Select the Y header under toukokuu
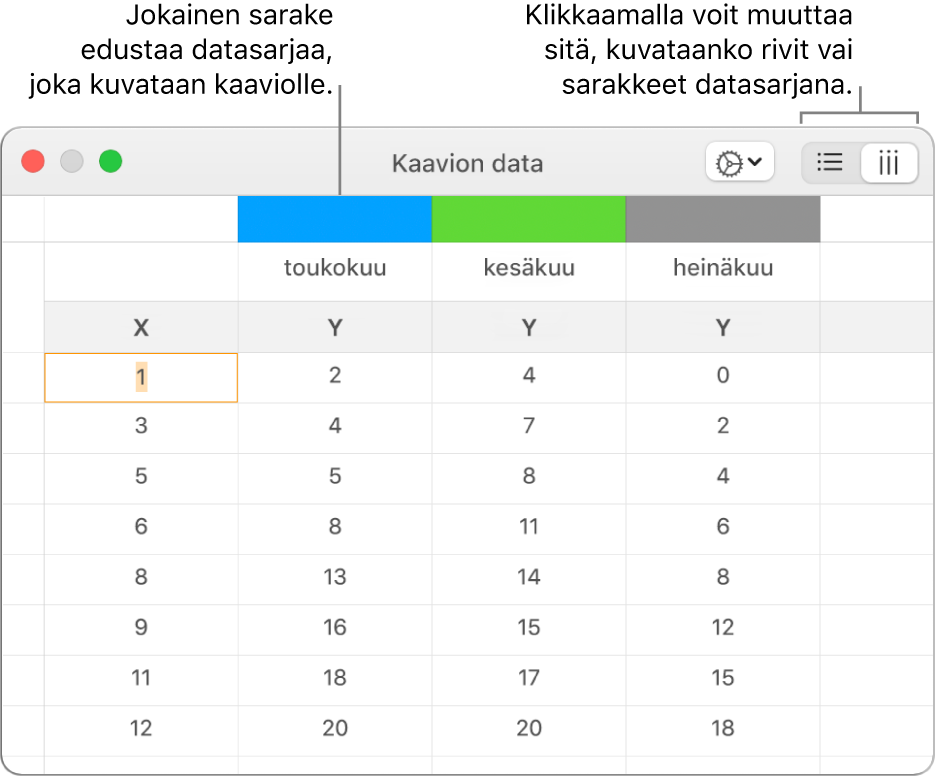This screenshot has width=935, height=777. coord(335,327)
